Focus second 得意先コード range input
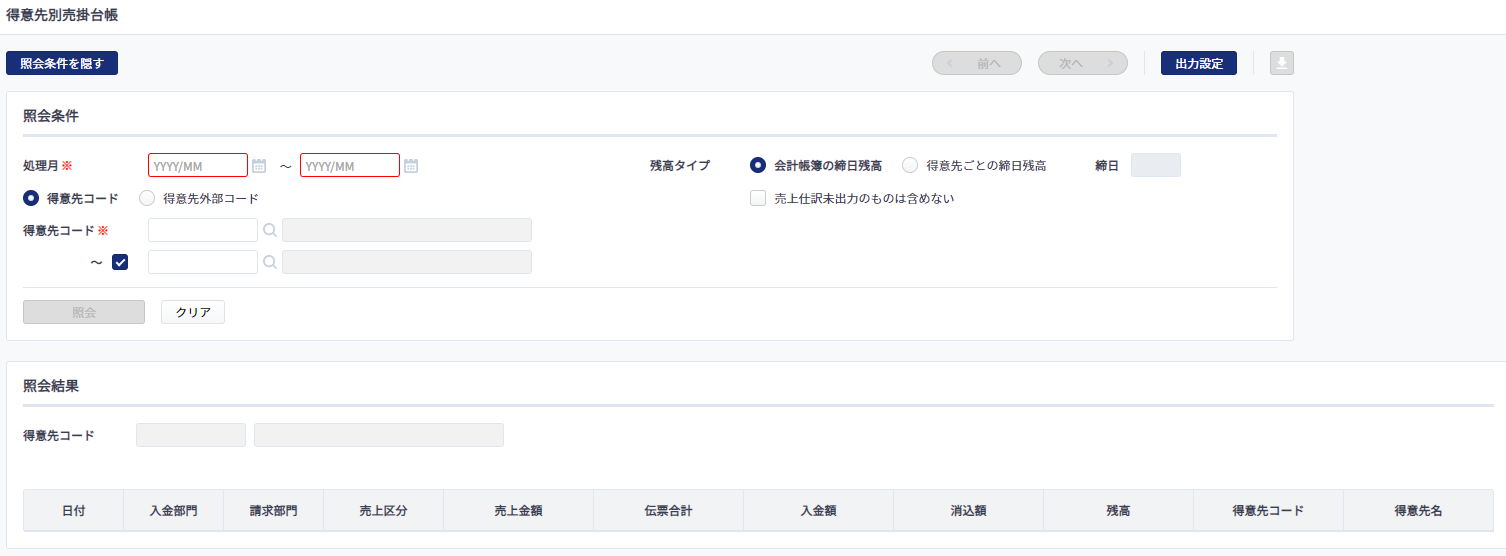The height and width of the screenshot is (556, 1506). (x=203, y=262)
